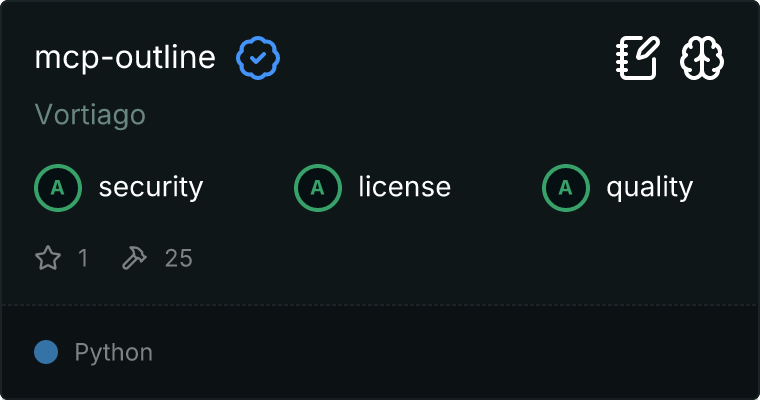Screen dimensions: 760x400
Task: Click the quality label text
Action: [x=649, y=187]
